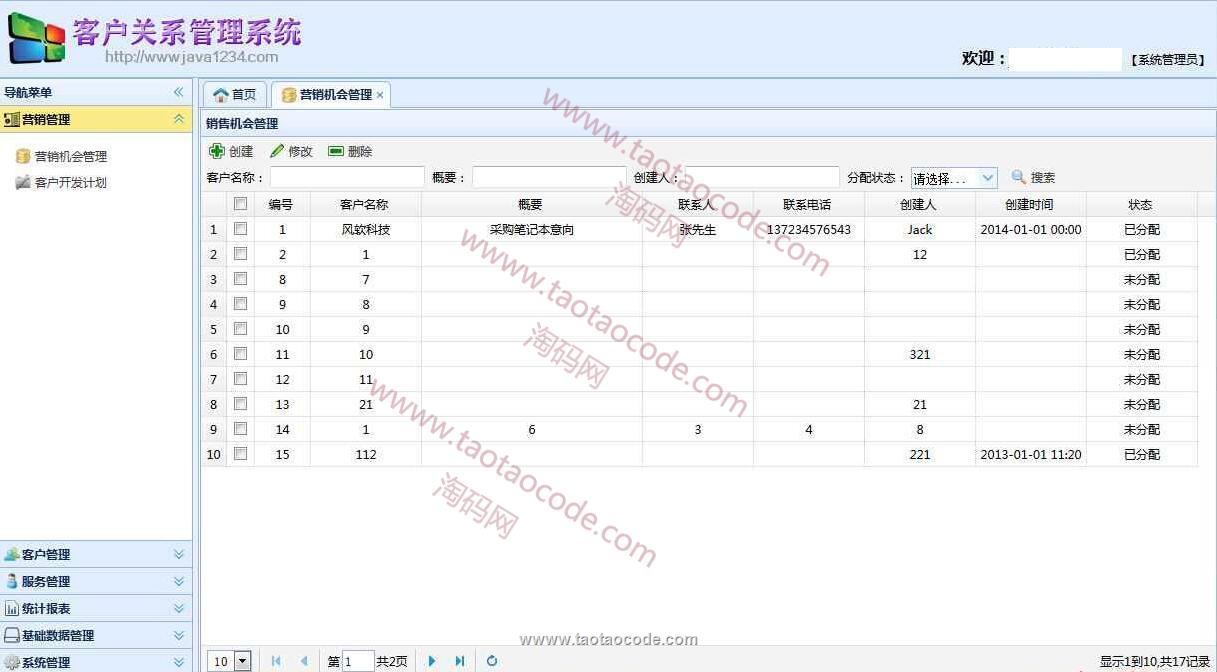Click the 删除 (delete) minus icon

click(336, 152)
